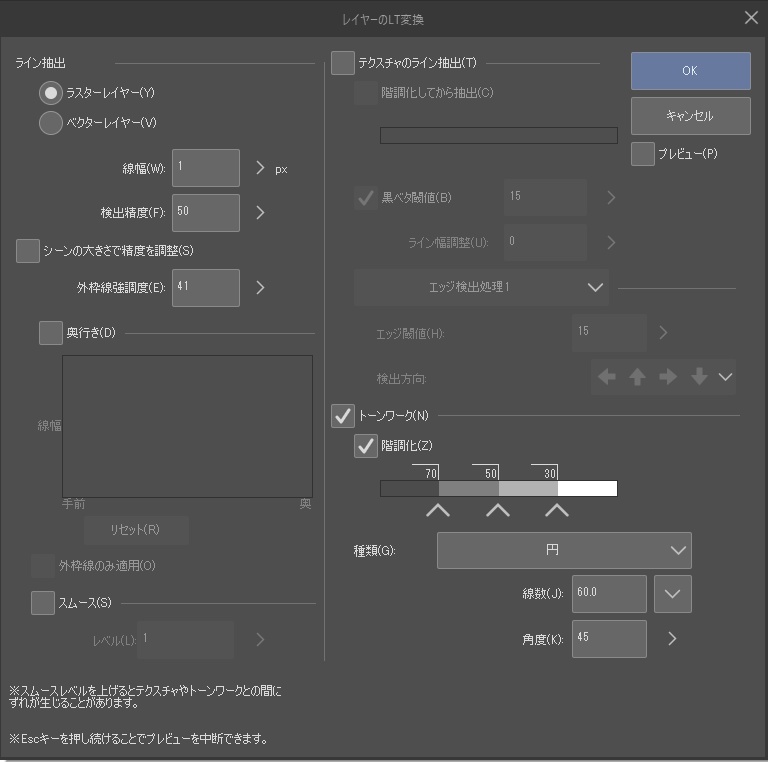Expand the 線数 dropdown arrow

[672, 594]
